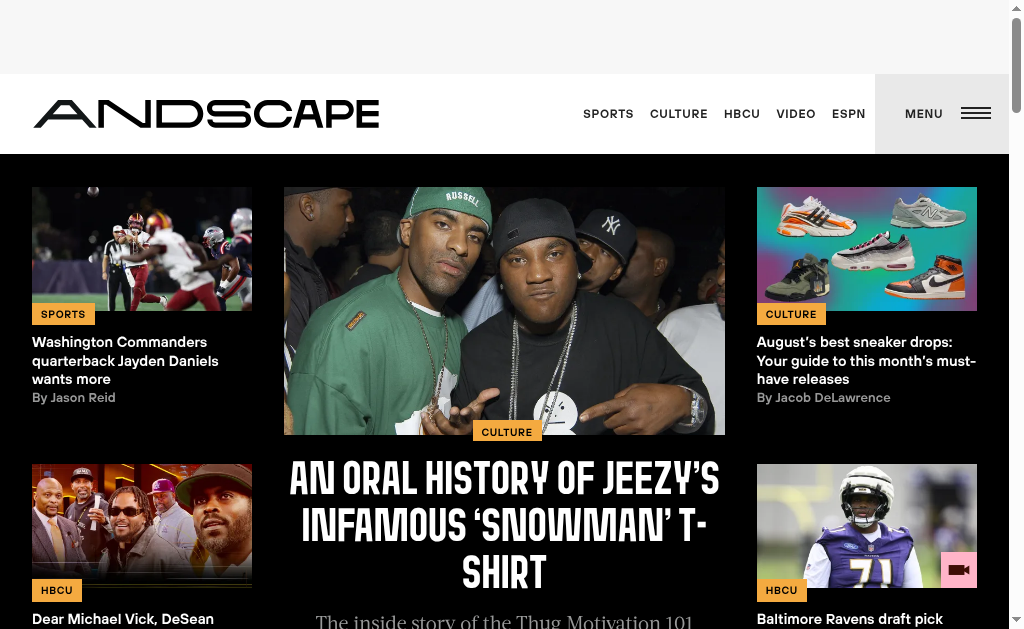Open the hamburger MENU icon
This screenshot has height=629, width=1024.
(975, 114)
